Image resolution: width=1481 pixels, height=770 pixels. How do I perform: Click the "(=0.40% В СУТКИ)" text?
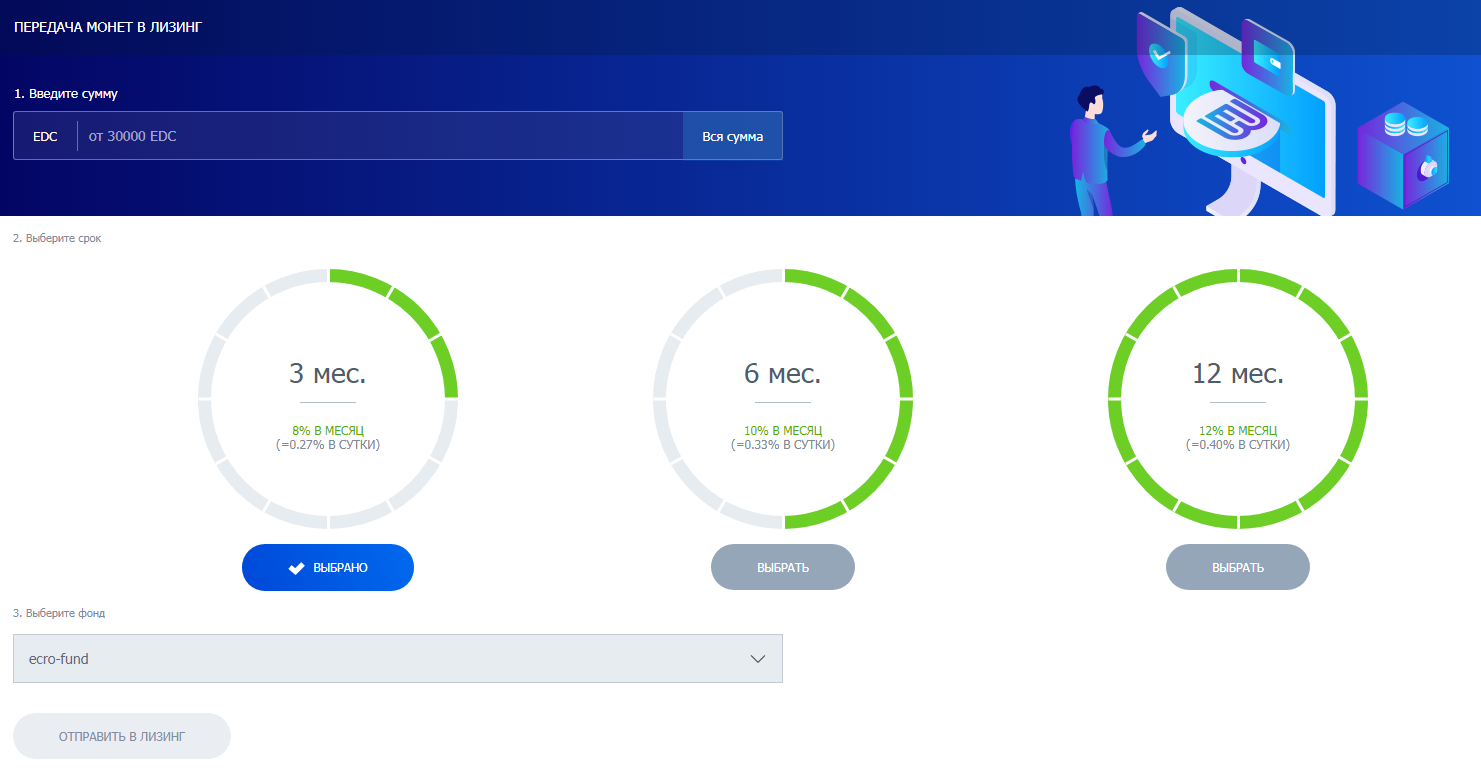[1238, 445]
